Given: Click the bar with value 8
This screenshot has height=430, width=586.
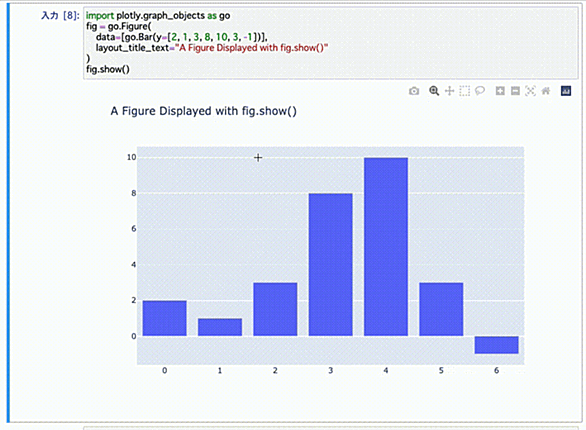Looking at the screenshot, I should pyautogui.click(x=330, y=265).
